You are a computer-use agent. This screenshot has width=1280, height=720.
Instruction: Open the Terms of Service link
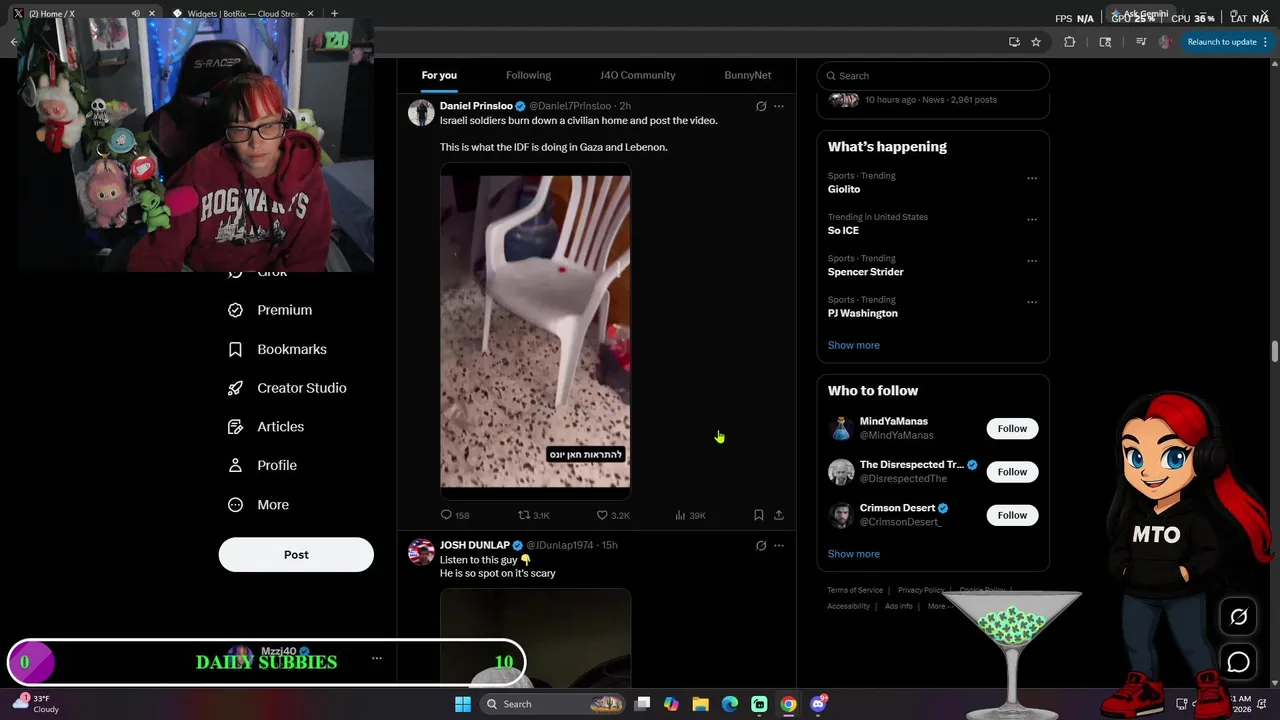coord(855,590)
